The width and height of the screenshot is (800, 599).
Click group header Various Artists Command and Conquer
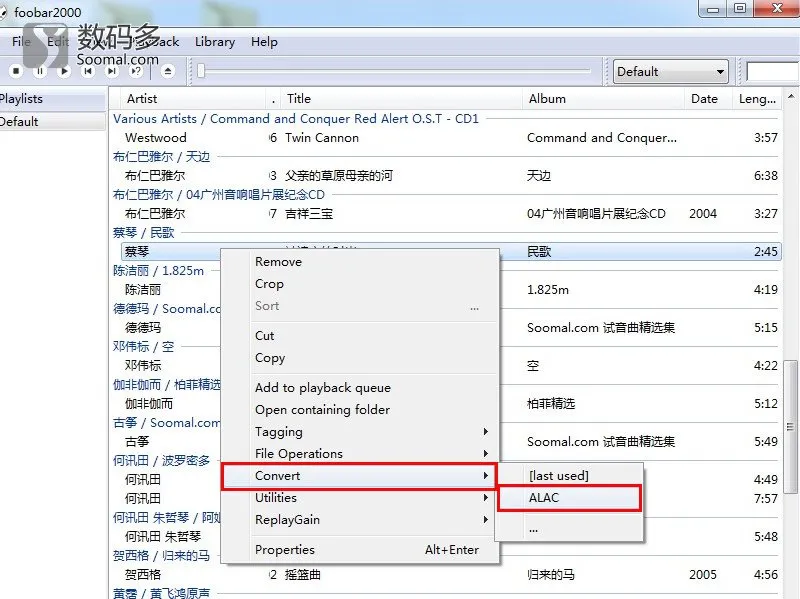pos(296,119)
